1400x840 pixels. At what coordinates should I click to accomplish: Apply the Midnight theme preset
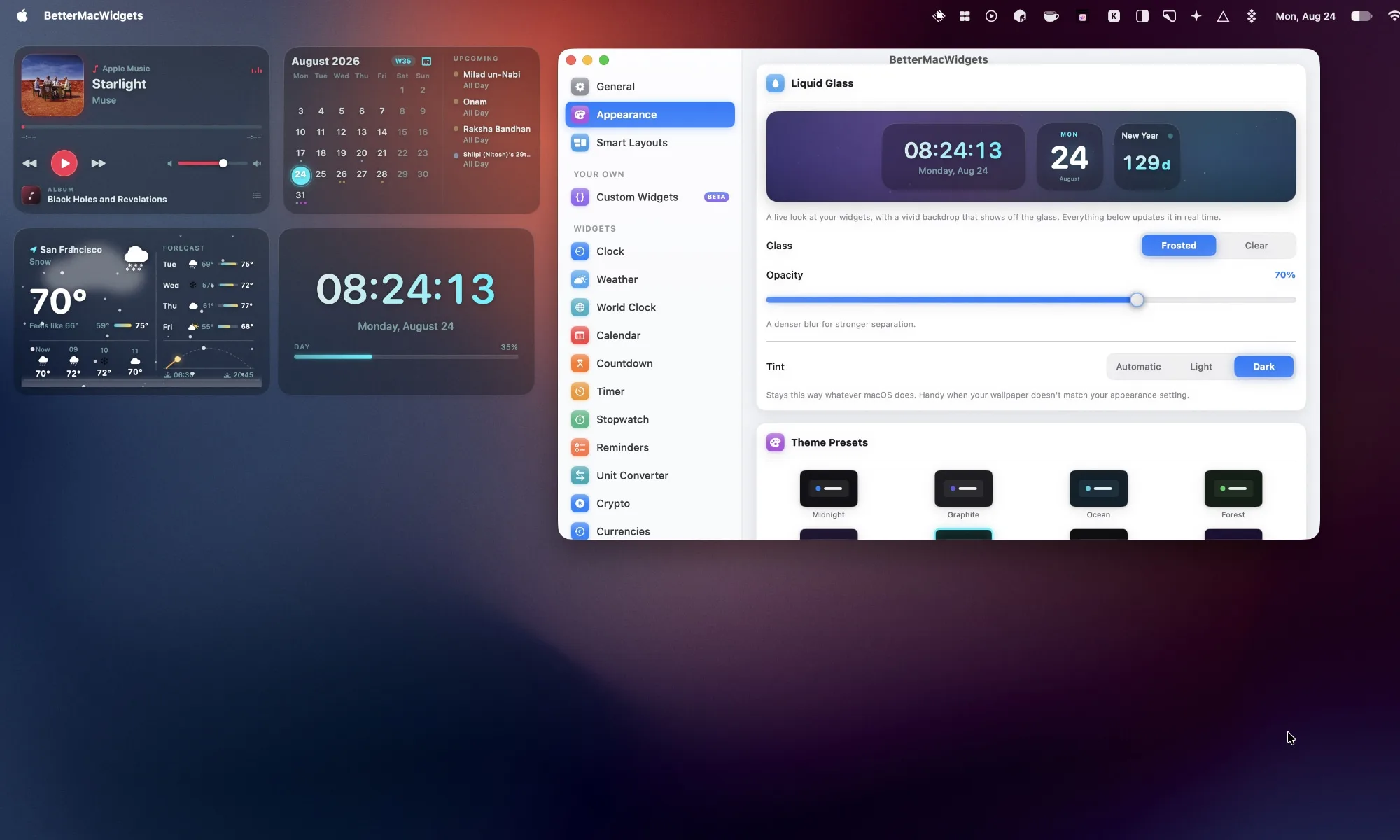coord(829,489)
